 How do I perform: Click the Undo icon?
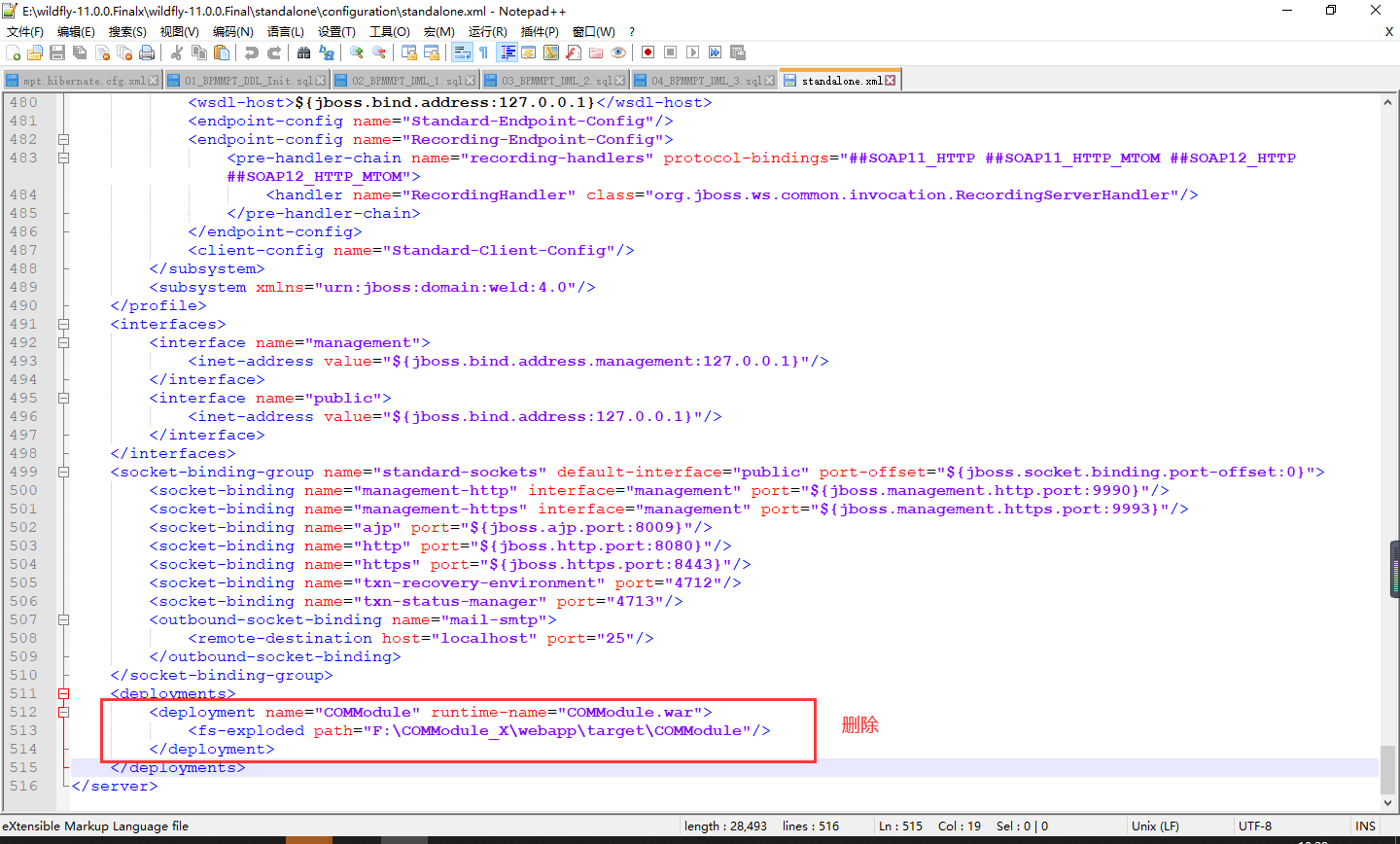tap(252, 52)
